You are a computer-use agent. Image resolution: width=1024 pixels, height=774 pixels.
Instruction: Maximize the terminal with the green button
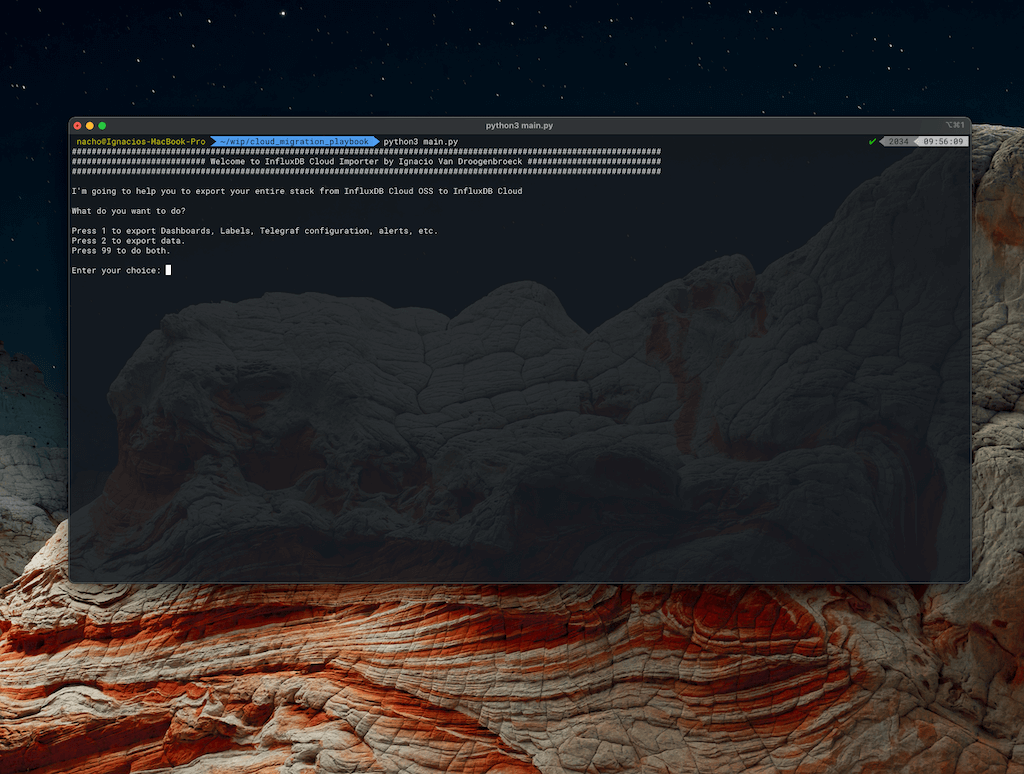click(x=102, y=125)
